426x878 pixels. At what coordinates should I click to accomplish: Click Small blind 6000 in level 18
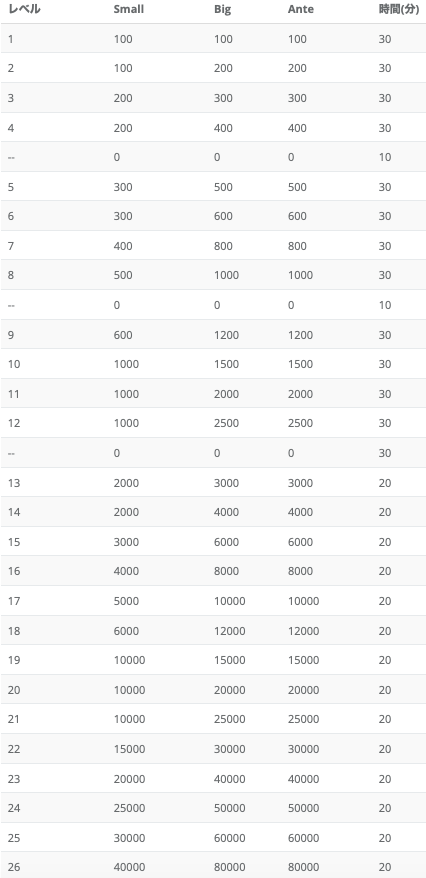[x=126, y=631]
